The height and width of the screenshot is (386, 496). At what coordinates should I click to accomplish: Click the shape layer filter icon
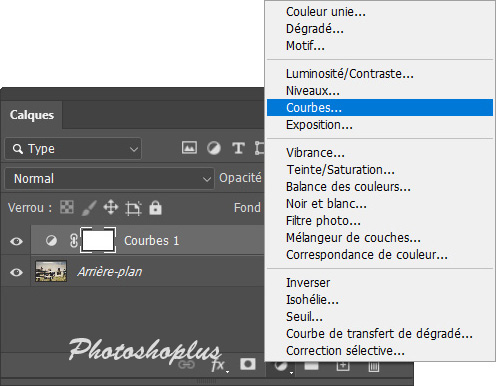point(259,148)
